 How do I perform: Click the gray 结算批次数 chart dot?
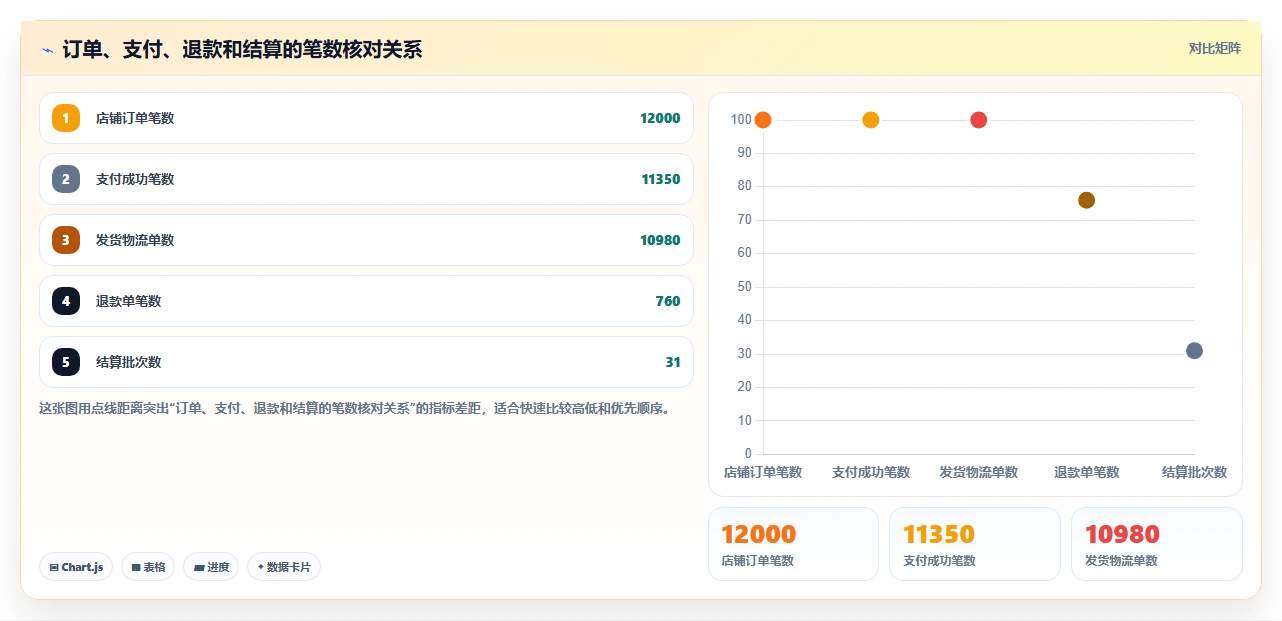pyautogui.click(x=1194, y=351)
